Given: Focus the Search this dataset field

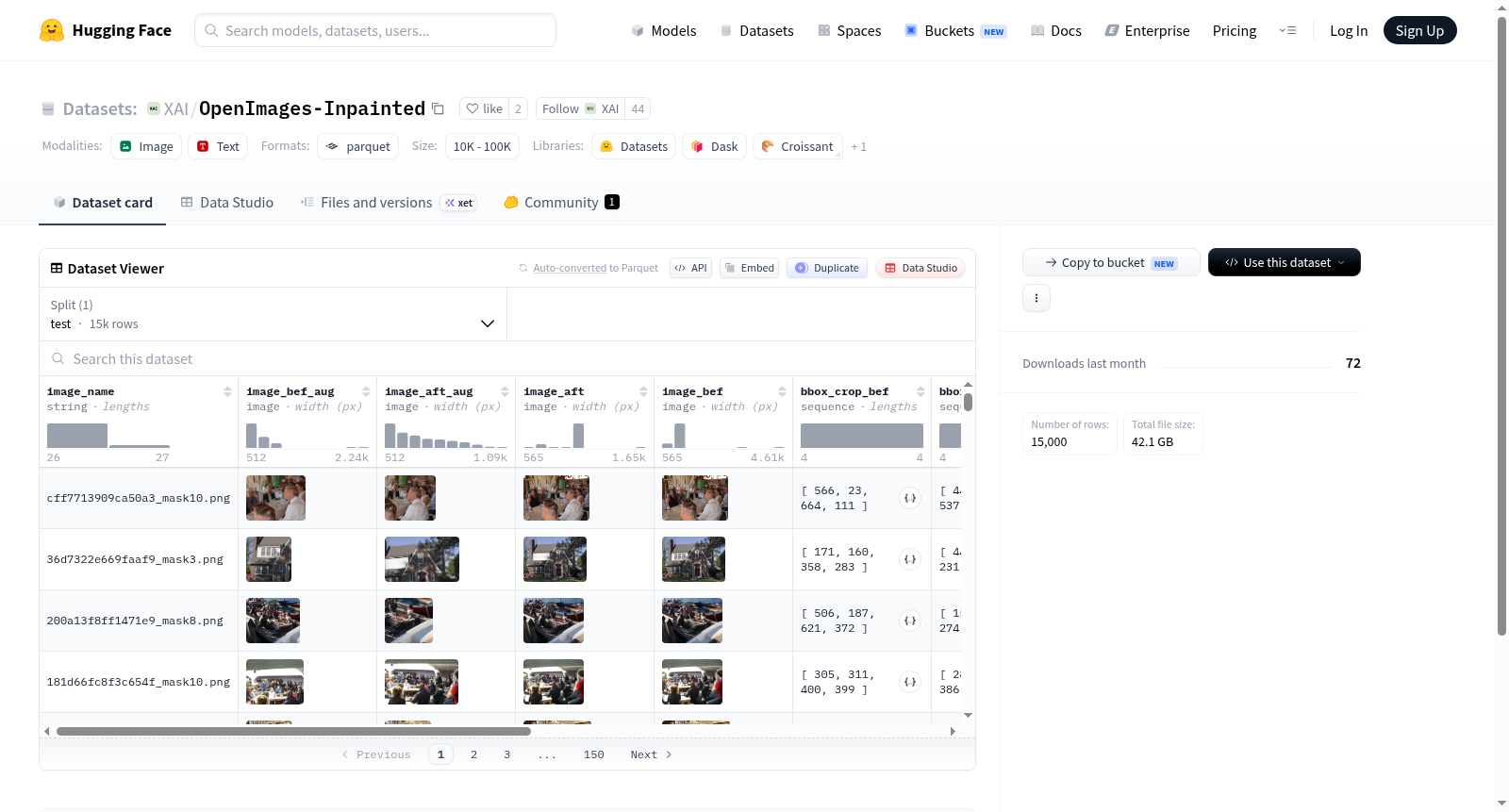Looking at the screenshot, I should tap(507, 358).
